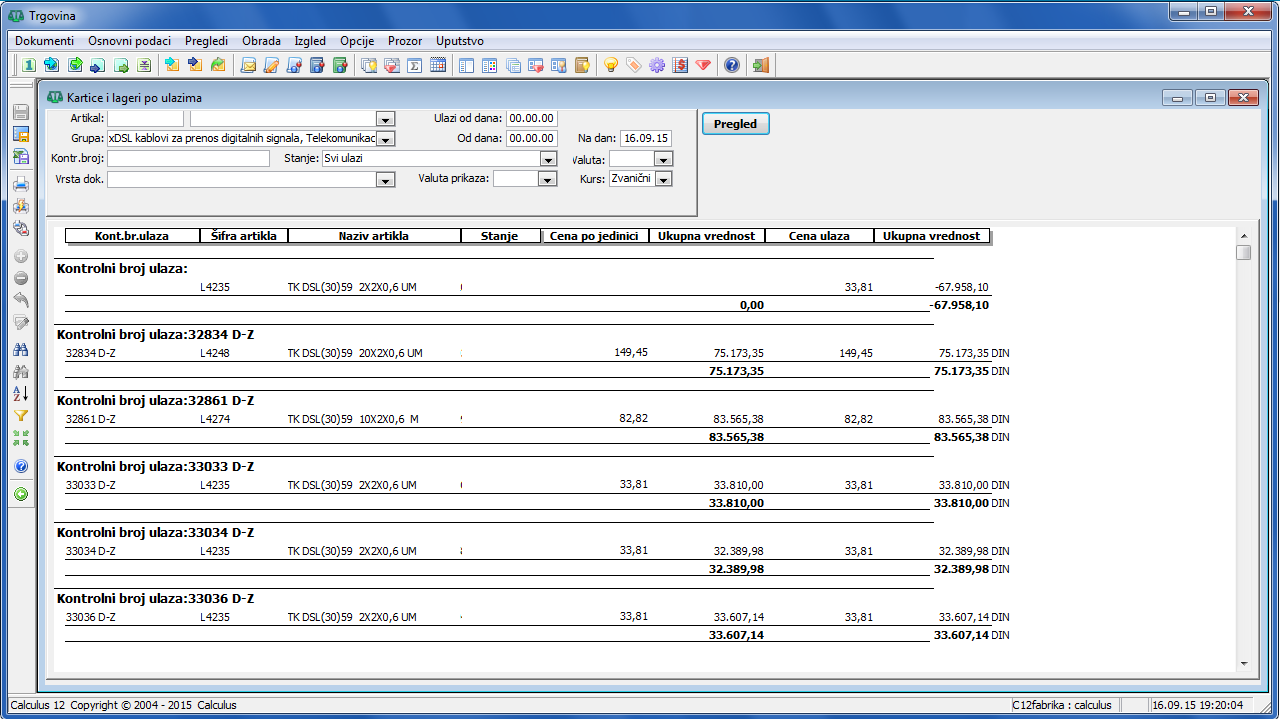Open the Stanje dropdown list
1280x719 pixels.
coord(547,159)
